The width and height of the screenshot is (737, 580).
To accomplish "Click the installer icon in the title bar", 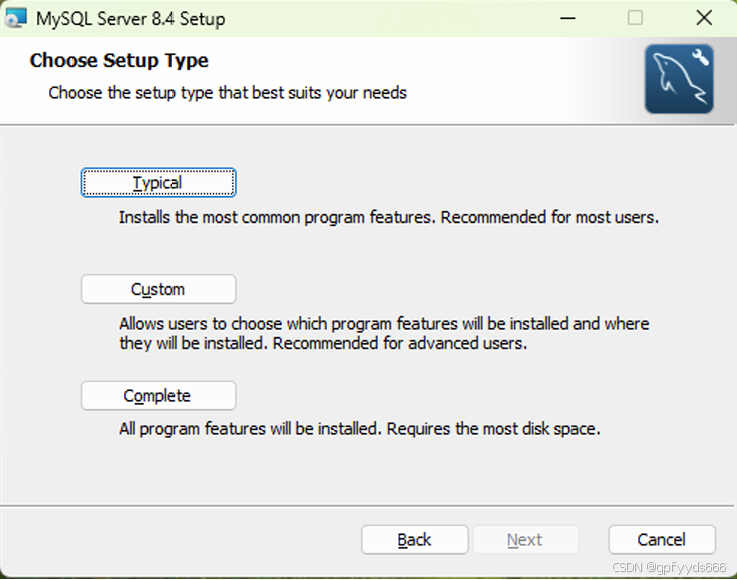I will pos(16,18).
